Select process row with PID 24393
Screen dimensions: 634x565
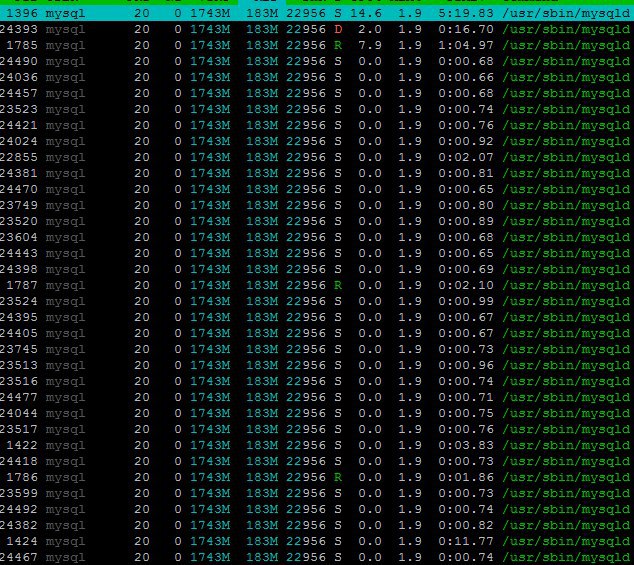click(x=317, y=30)
